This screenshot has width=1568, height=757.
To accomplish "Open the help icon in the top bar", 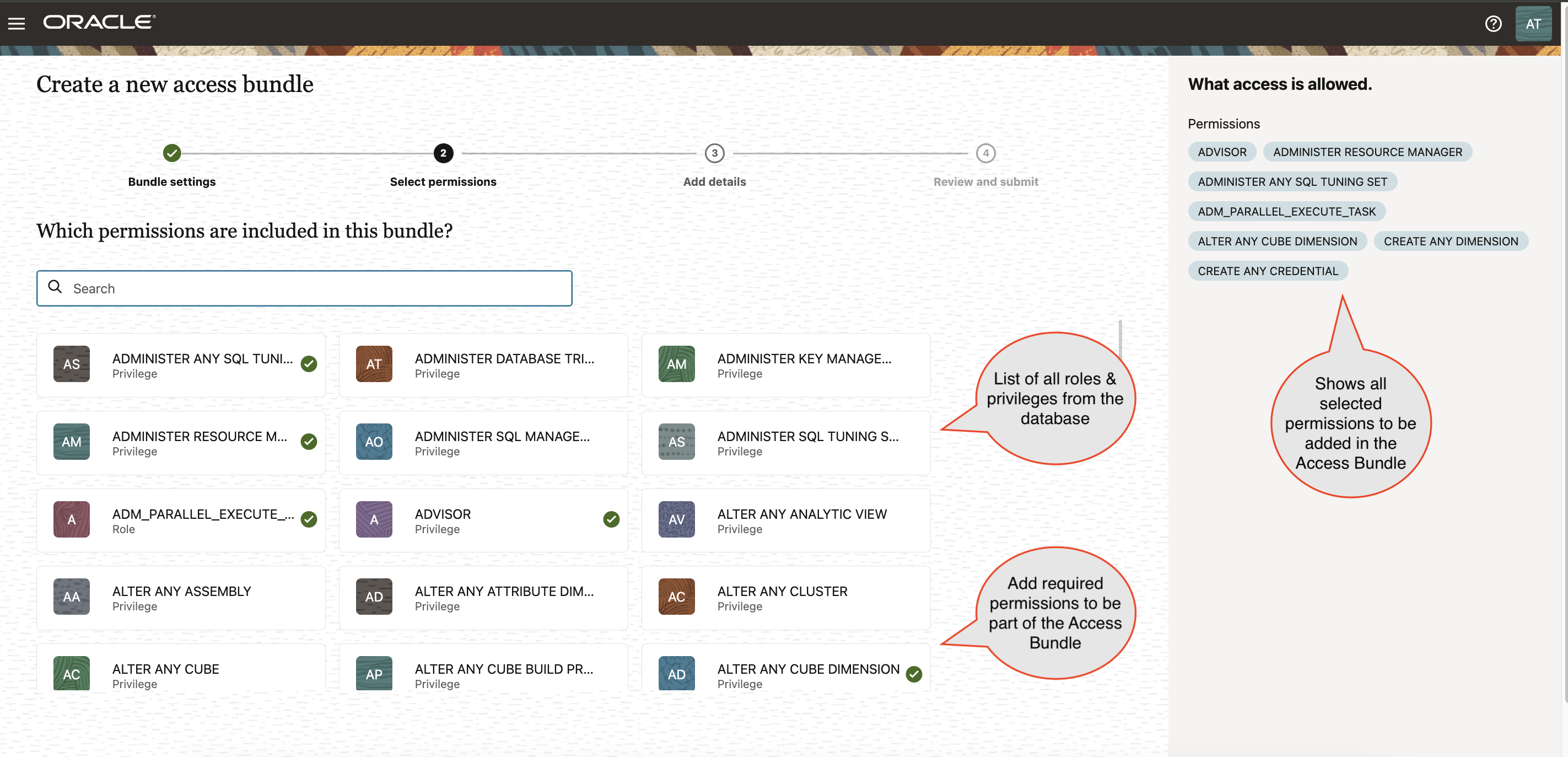I will tap(1493, 23).
